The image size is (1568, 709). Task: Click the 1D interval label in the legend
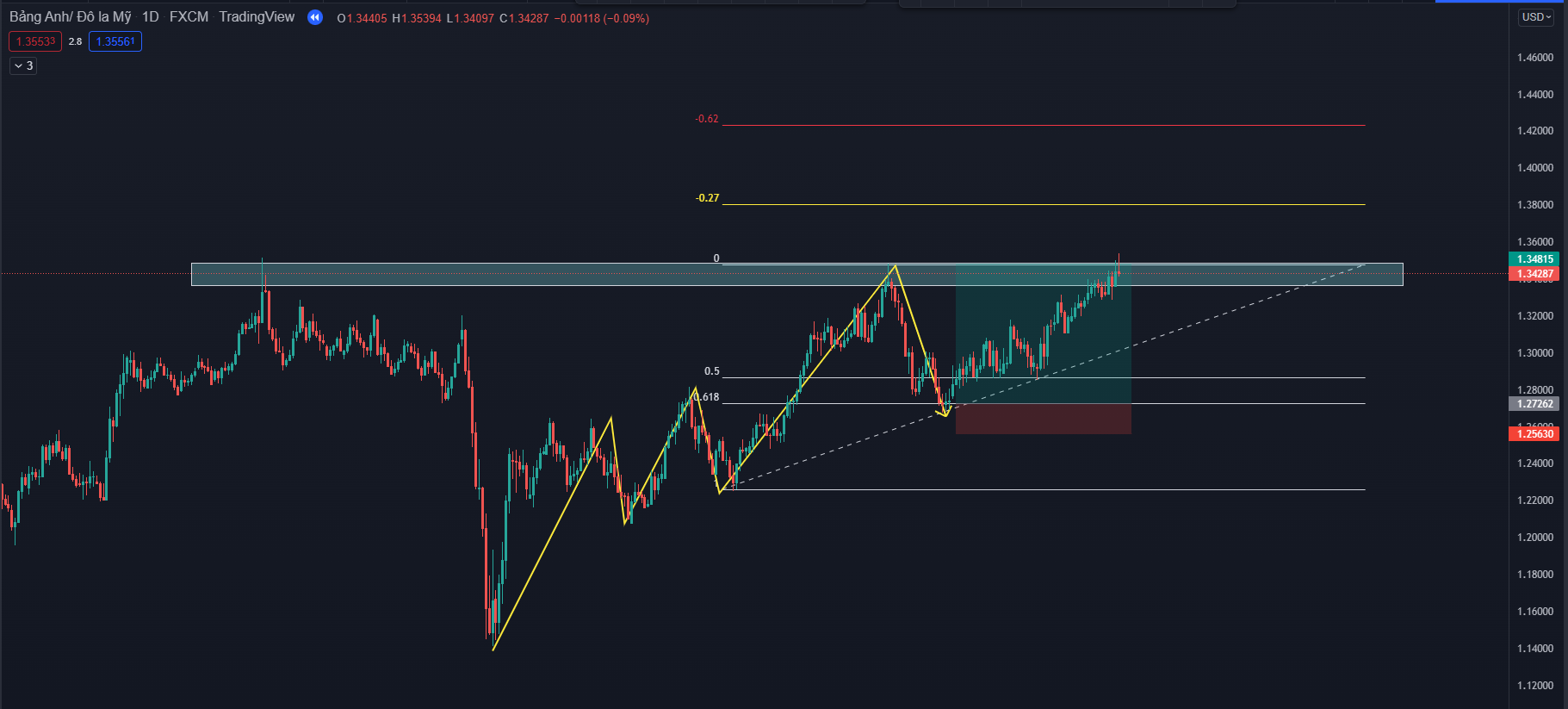click(151, 17)
